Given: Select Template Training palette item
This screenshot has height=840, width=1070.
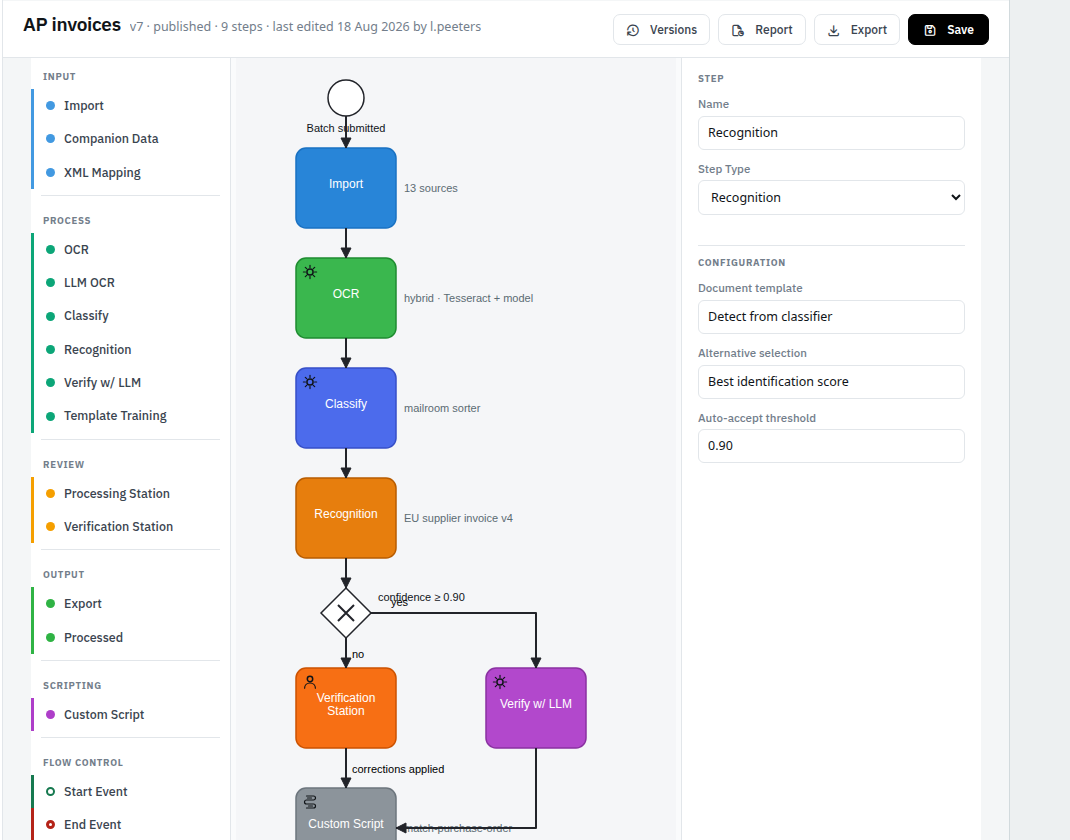Looking at the screenshot, I should click(x=127, y=416).
